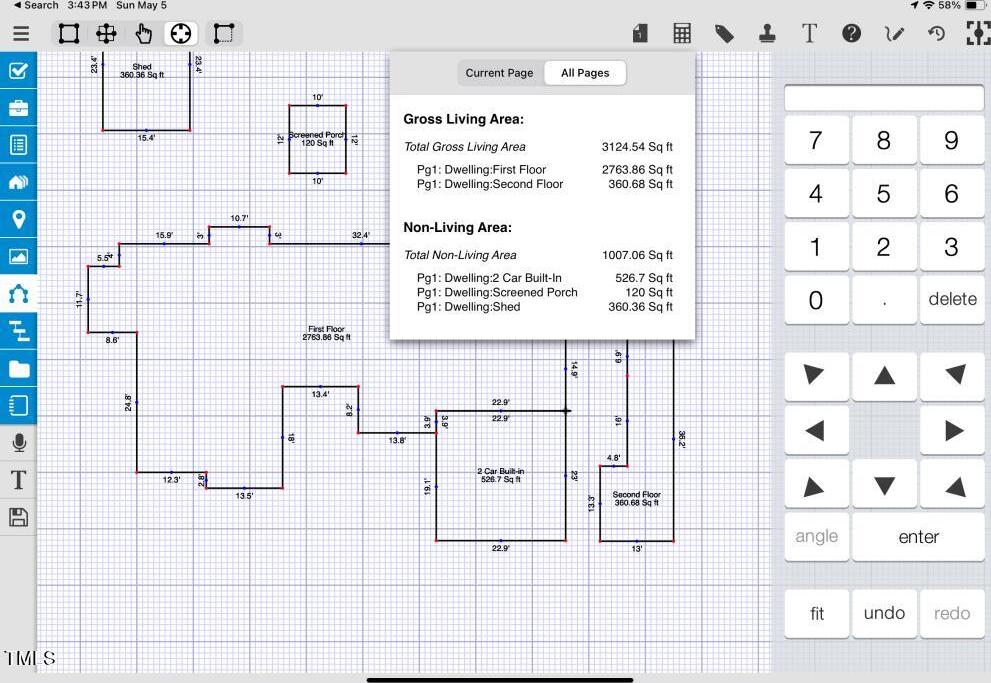Open the folder sidebar section
991x683 pixels.
pos(18,368)
